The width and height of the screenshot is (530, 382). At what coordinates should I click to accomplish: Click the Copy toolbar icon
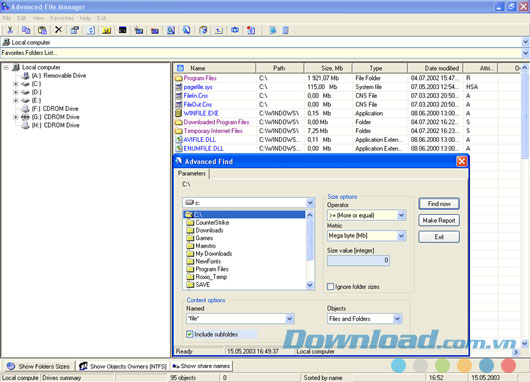[26, 30]
